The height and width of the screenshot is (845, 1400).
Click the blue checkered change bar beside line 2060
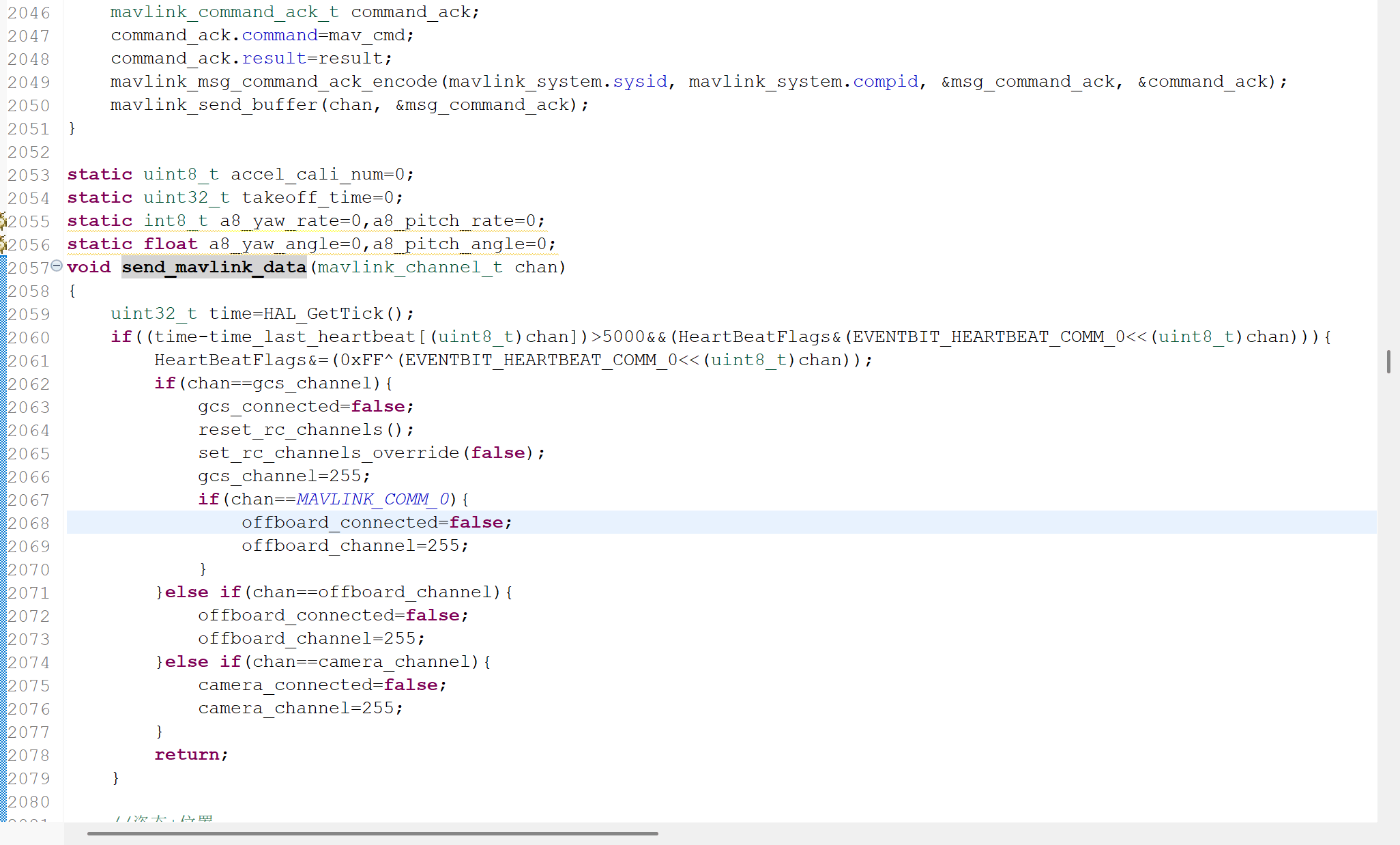pos(3,336)
